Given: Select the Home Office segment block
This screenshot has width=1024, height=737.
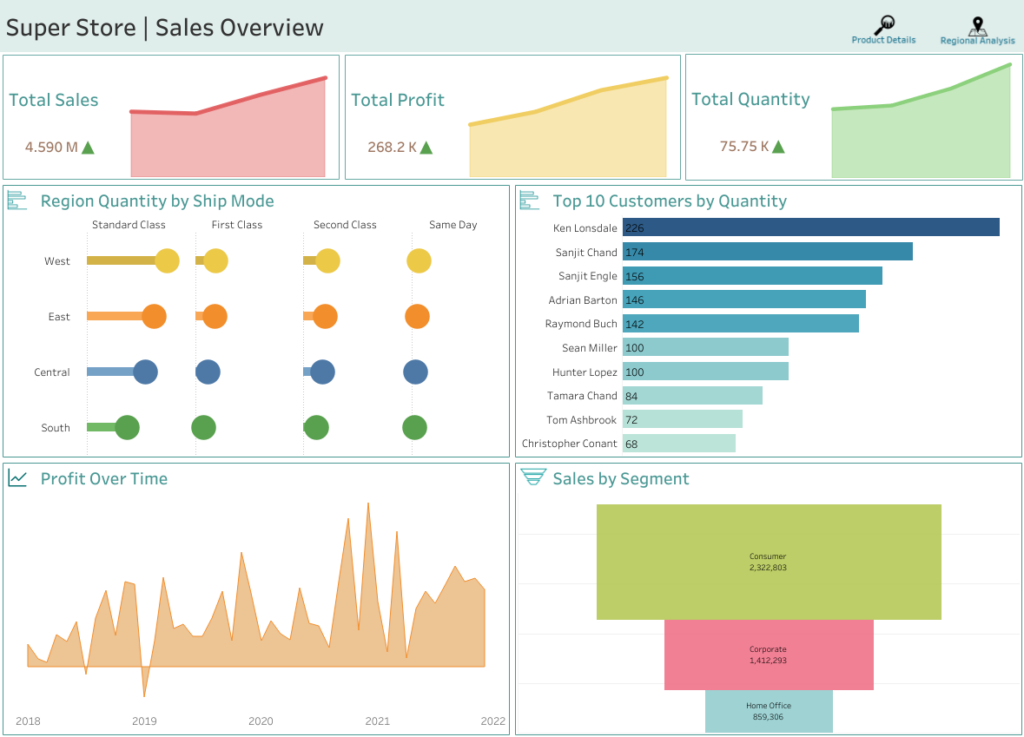Looking at the screenshot, I should point(768,711).
